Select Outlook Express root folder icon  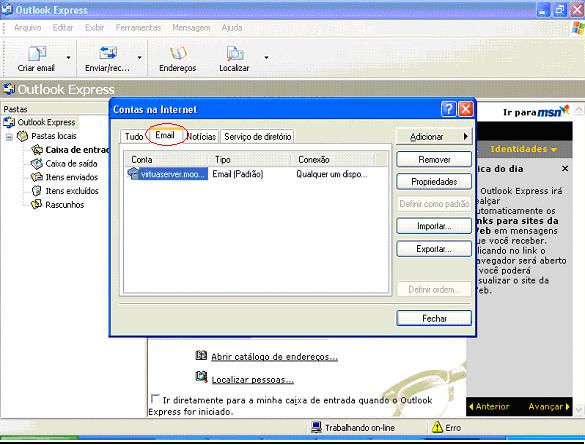pyautogui.click(x=9, y=122)
